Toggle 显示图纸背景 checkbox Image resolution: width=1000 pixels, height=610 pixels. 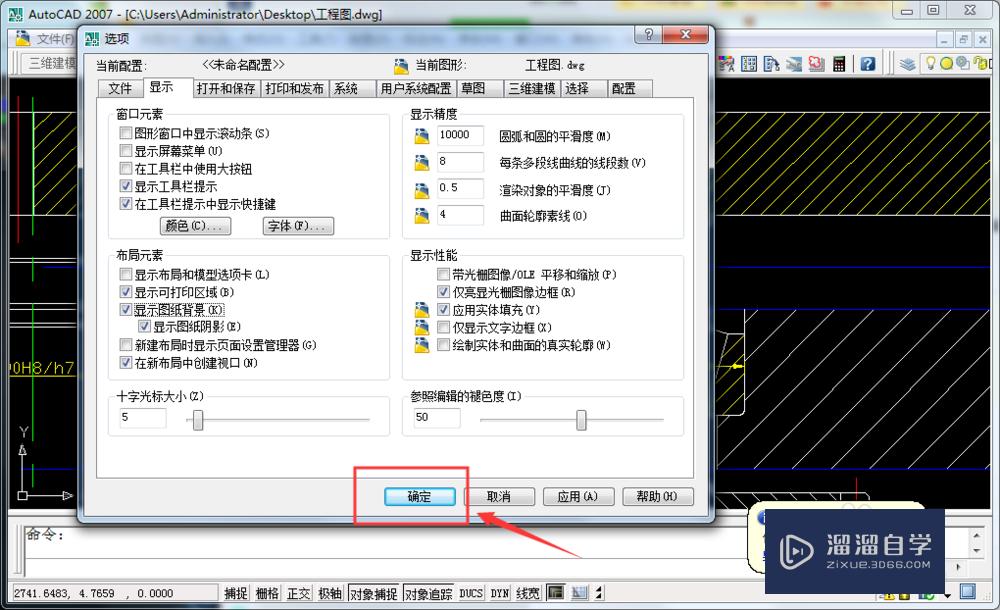(126, 310)
